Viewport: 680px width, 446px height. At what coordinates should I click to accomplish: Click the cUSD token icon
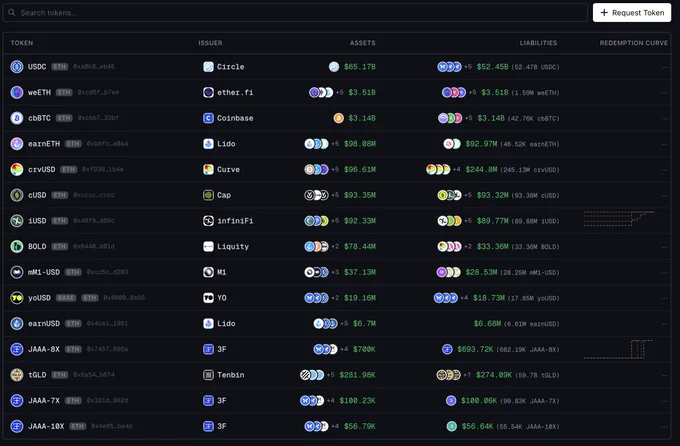point(17,195)
